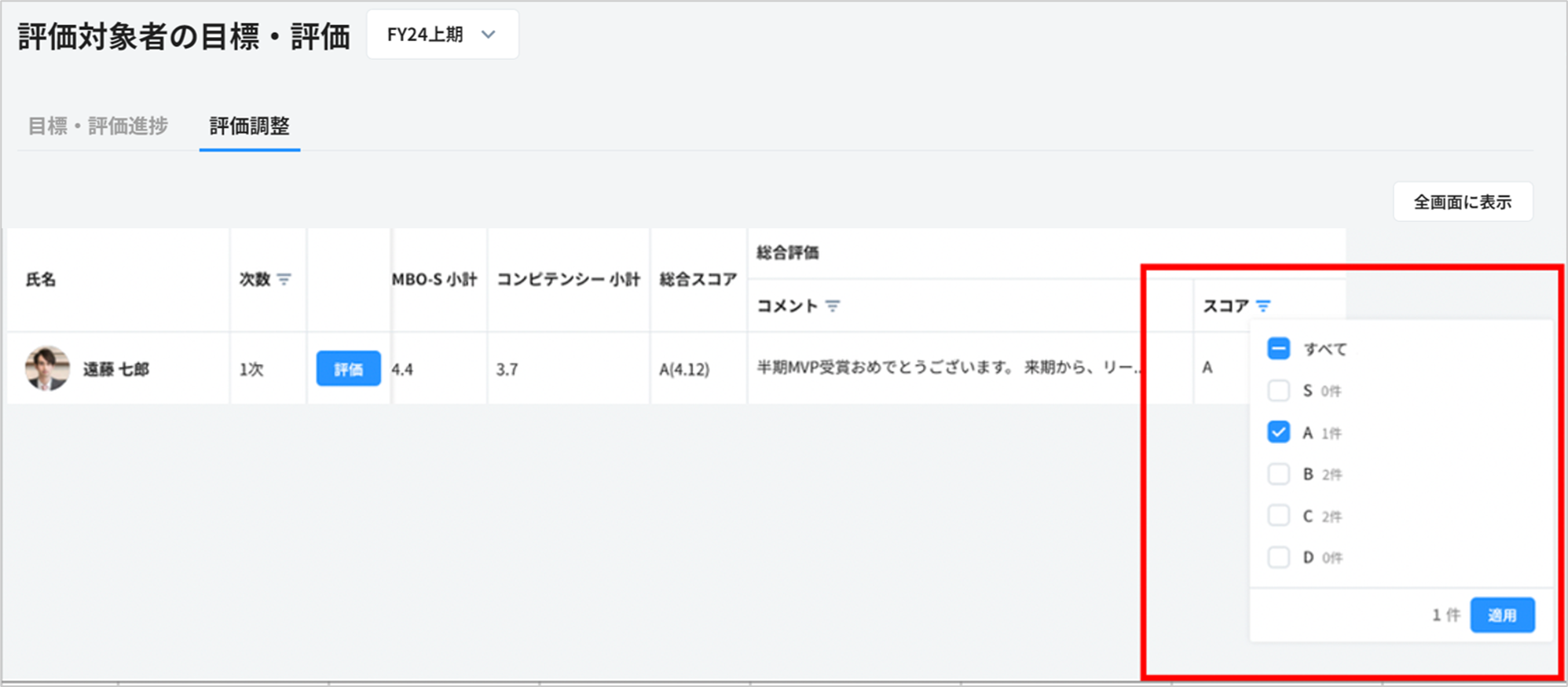The width and height of the screenshot is (1568, 687).
Task: Switch to the 目標・評価進捗 tab
Action: 98,126
